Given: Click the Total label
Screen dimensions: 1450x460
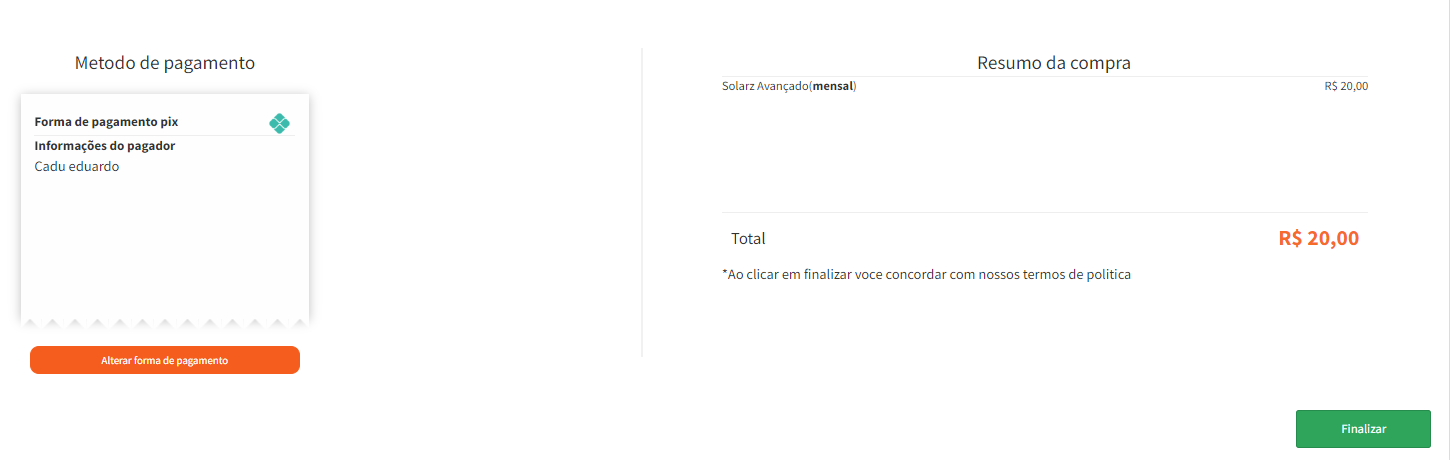Looking at the screenshot, I should [748, 239].
